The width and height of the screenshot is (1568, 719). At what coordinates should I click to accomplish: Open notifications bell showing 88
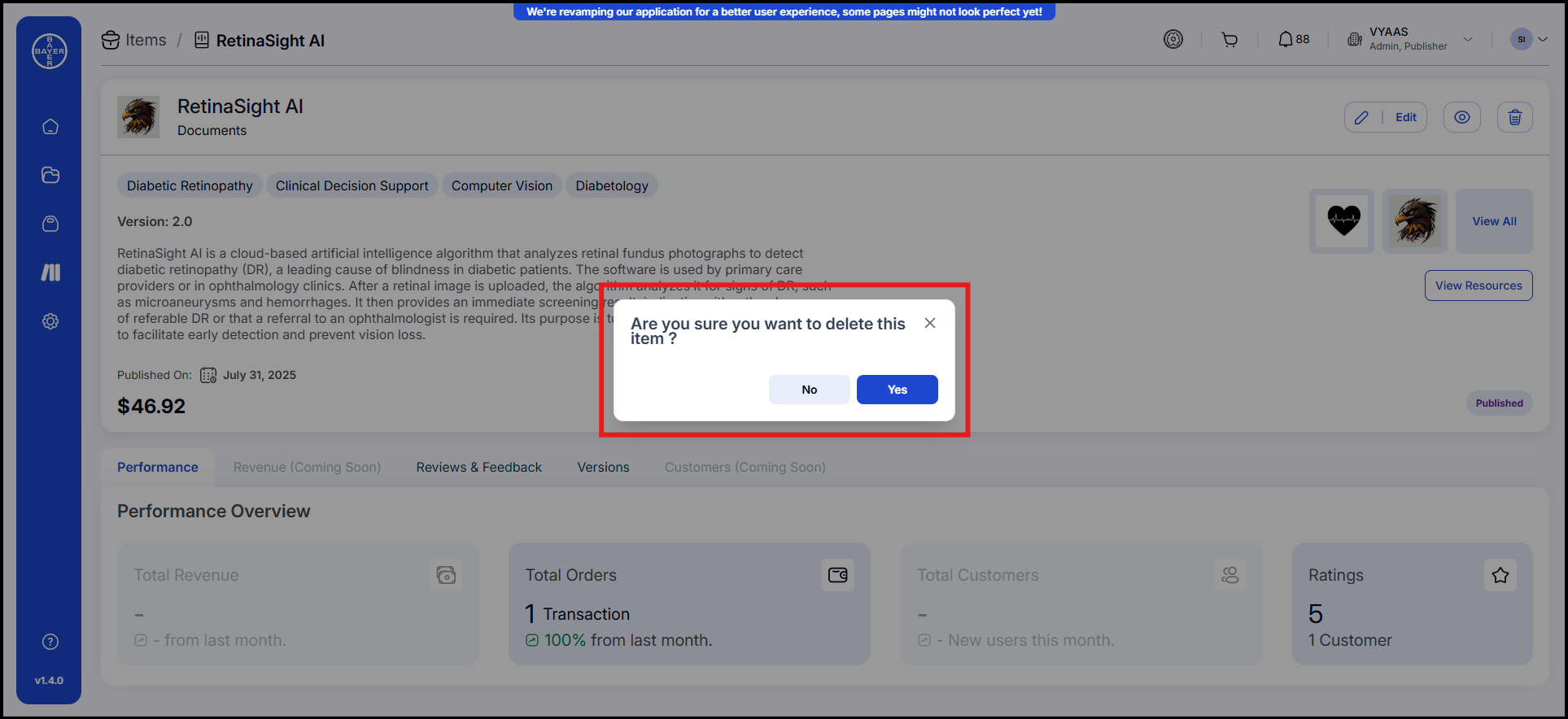point(1294,39)
